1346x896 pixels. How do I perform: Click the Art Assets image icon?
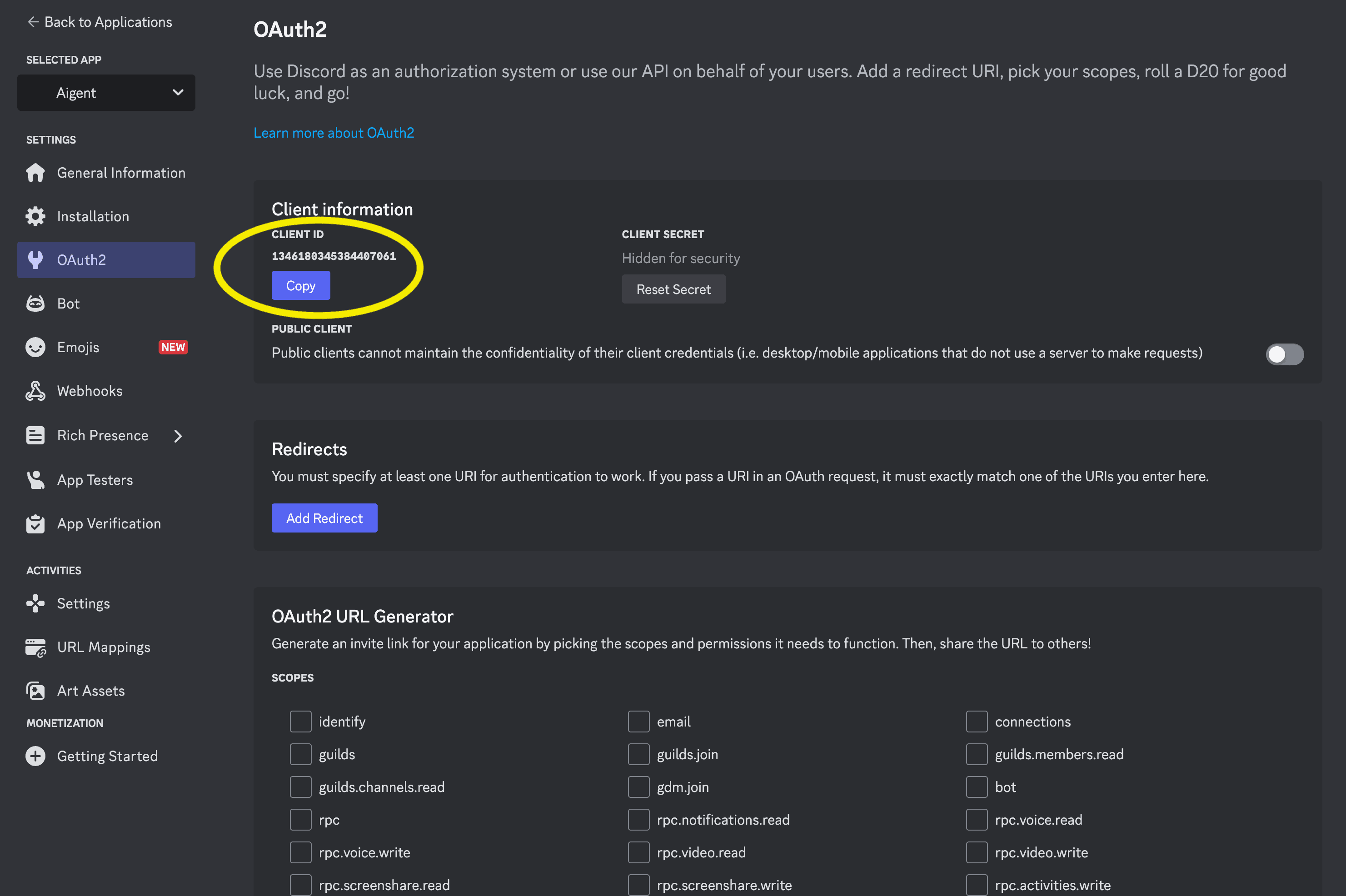35,691
